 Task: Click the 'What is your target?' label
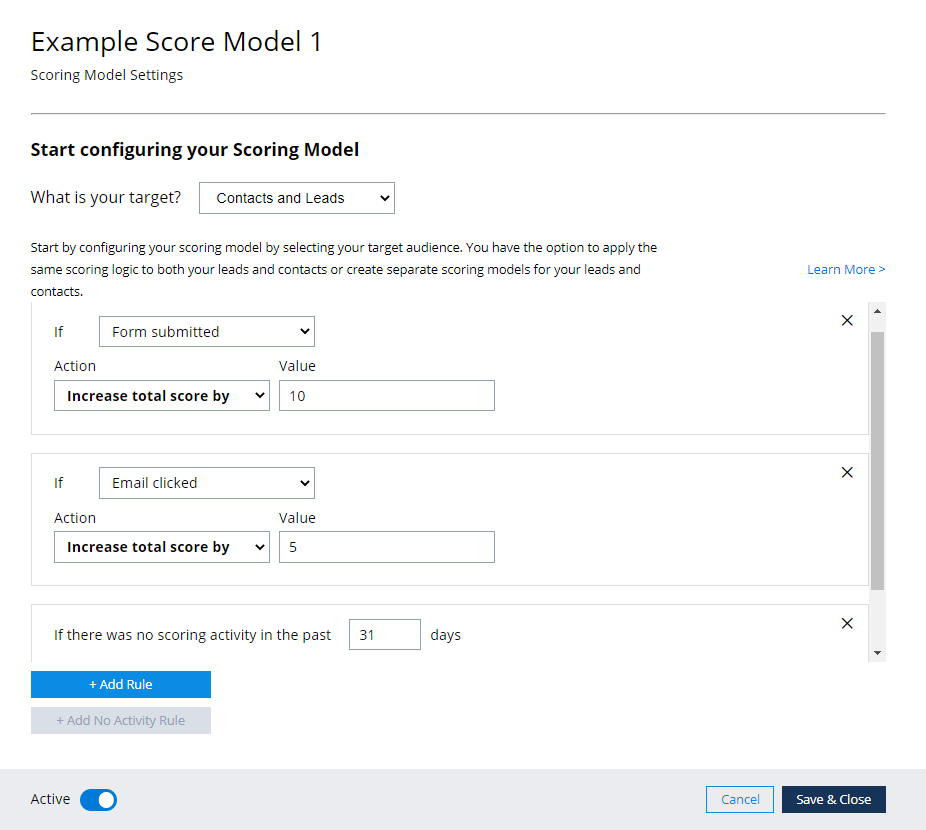tap(106, 197)
